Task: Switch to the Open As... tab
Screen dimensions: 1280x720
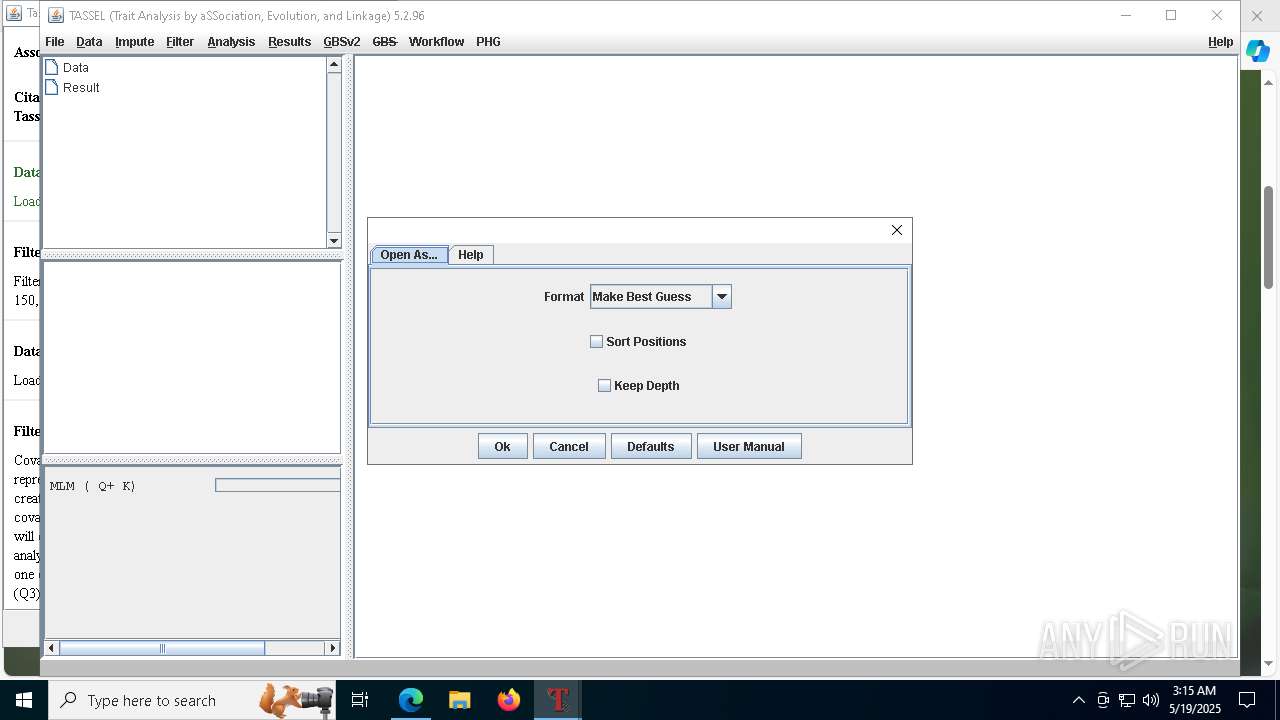Action: (x=409, y=255)
